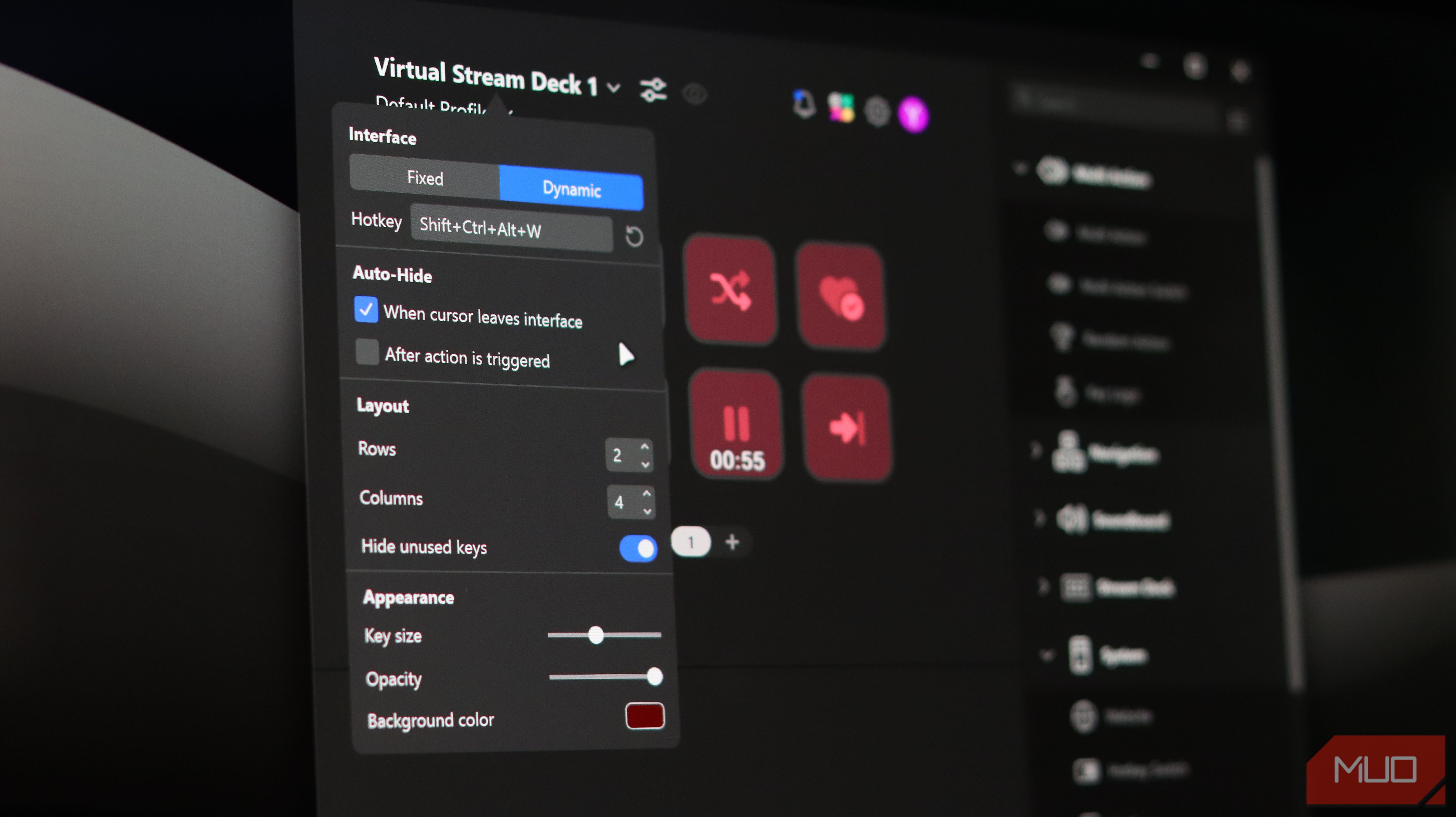1456x817 pixels.
Task: Open the preferences gear icon
Action: click(x=877, y=111)
